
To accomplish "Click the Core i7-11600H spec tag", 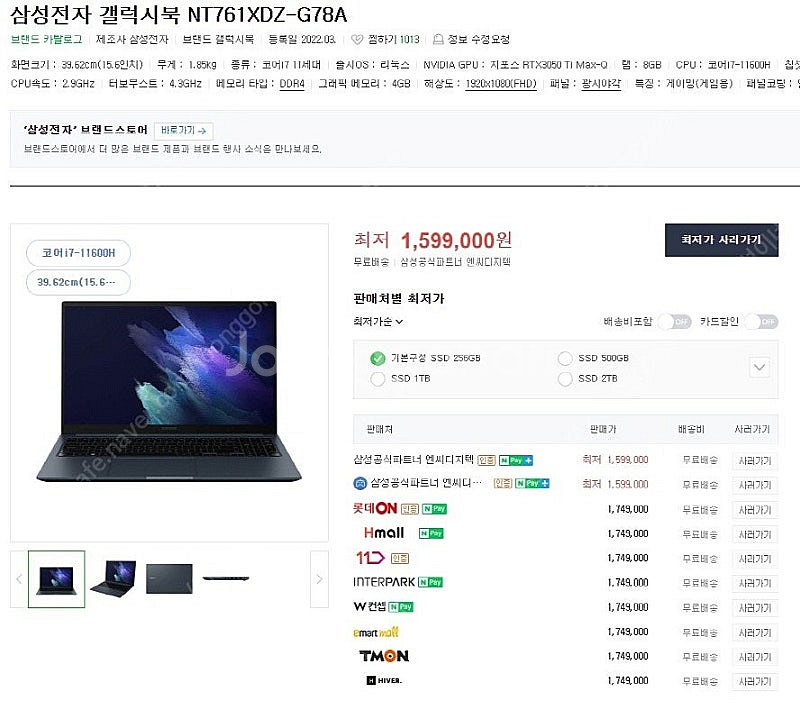I will click(79, 253).
